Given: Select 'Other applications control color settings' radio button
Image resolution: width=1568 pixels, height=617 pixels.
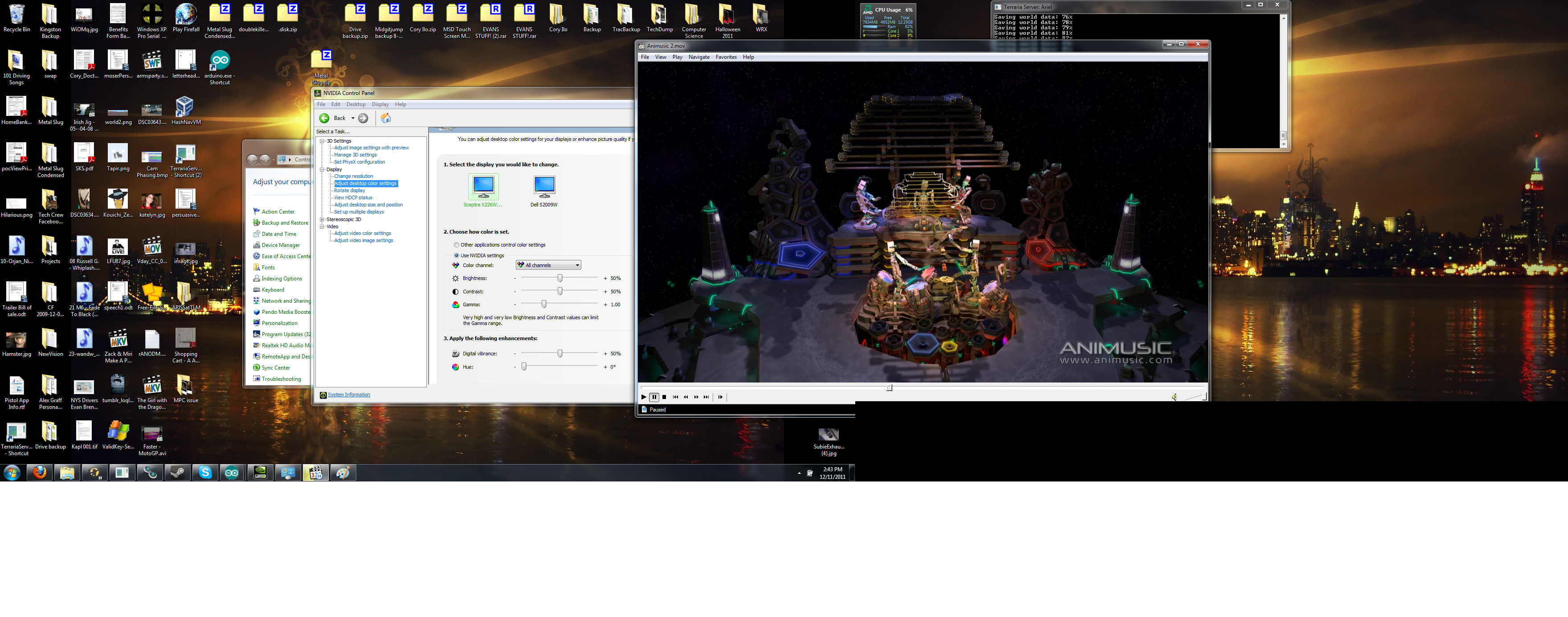Looking at the screenshot, I should pyautogui.click(x=457, y=245).
